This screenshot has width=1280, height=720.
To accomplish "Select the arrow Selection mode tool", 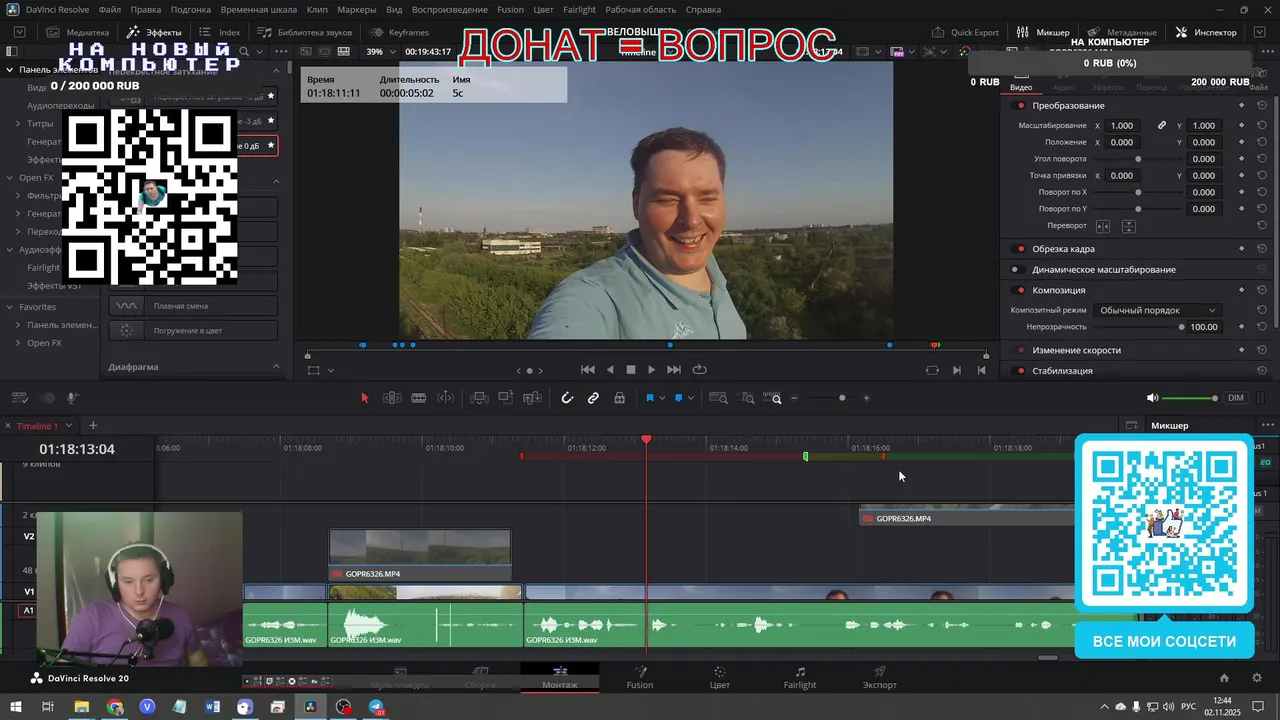I will pos(364,398).
